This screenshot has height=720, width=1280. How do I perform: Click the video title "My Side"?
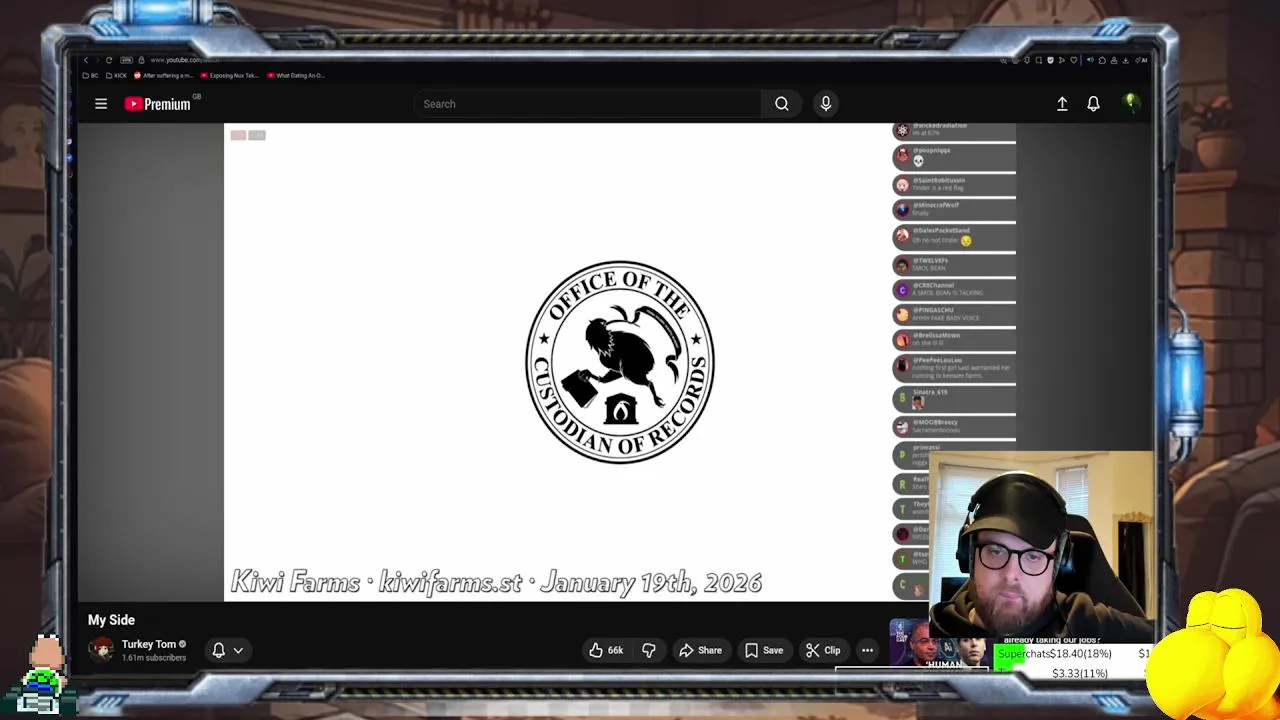pos(111,620)
